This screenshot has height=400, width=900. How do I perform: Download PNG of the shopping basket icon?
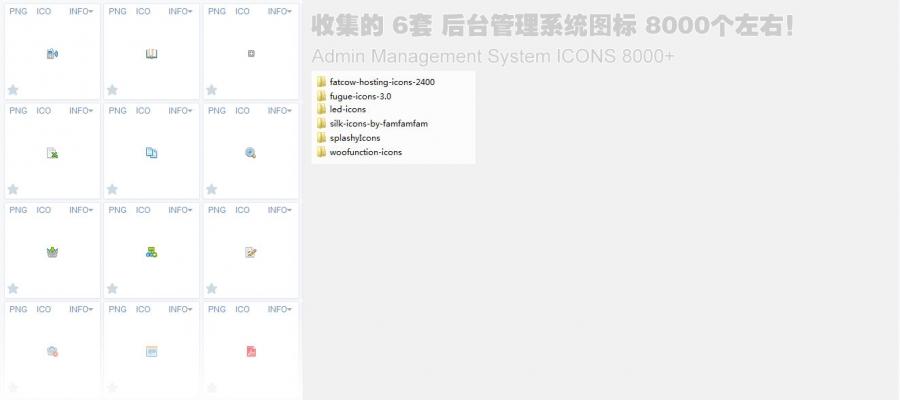pyautogui.click(x=18, y=210)
